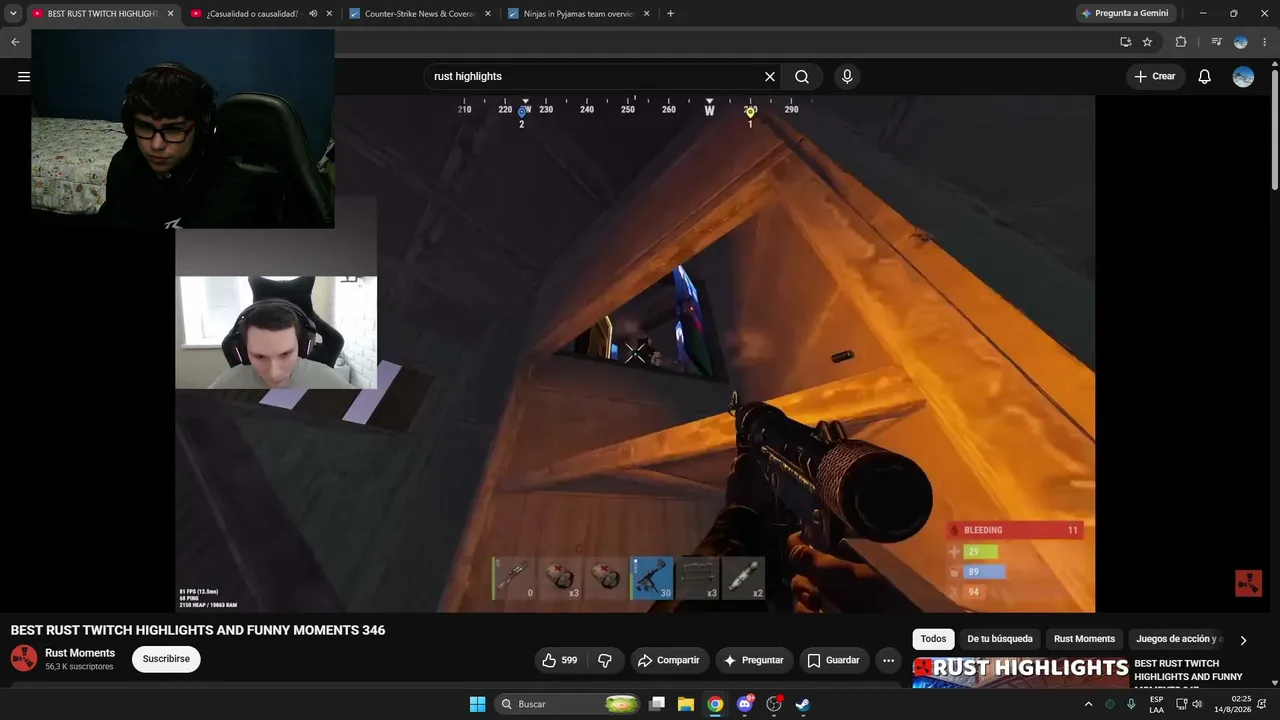Subscribe with the 'Suscribirse' button
The height and width of the screenshot is (720, 1280).
(x=166, y=659)
